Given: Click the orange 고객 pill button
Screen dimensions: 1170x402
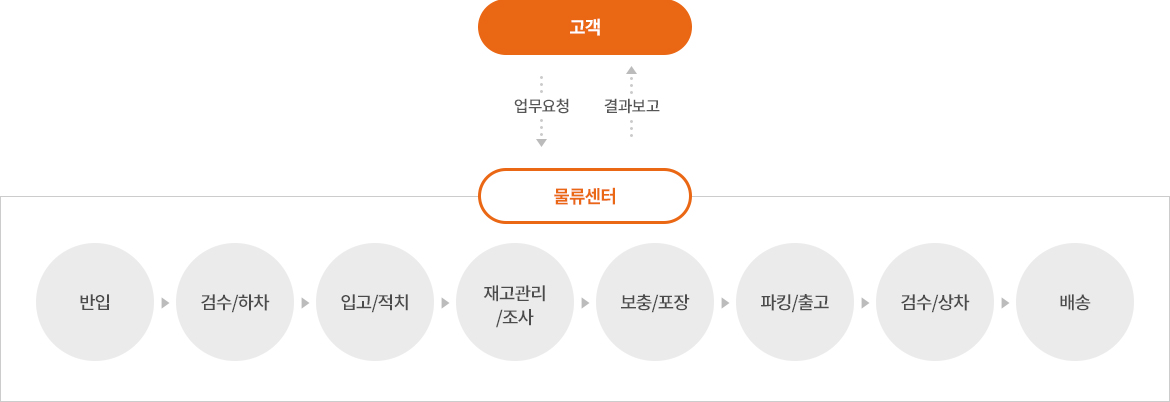Looking at the screenshot, I should tap(585, 27).
